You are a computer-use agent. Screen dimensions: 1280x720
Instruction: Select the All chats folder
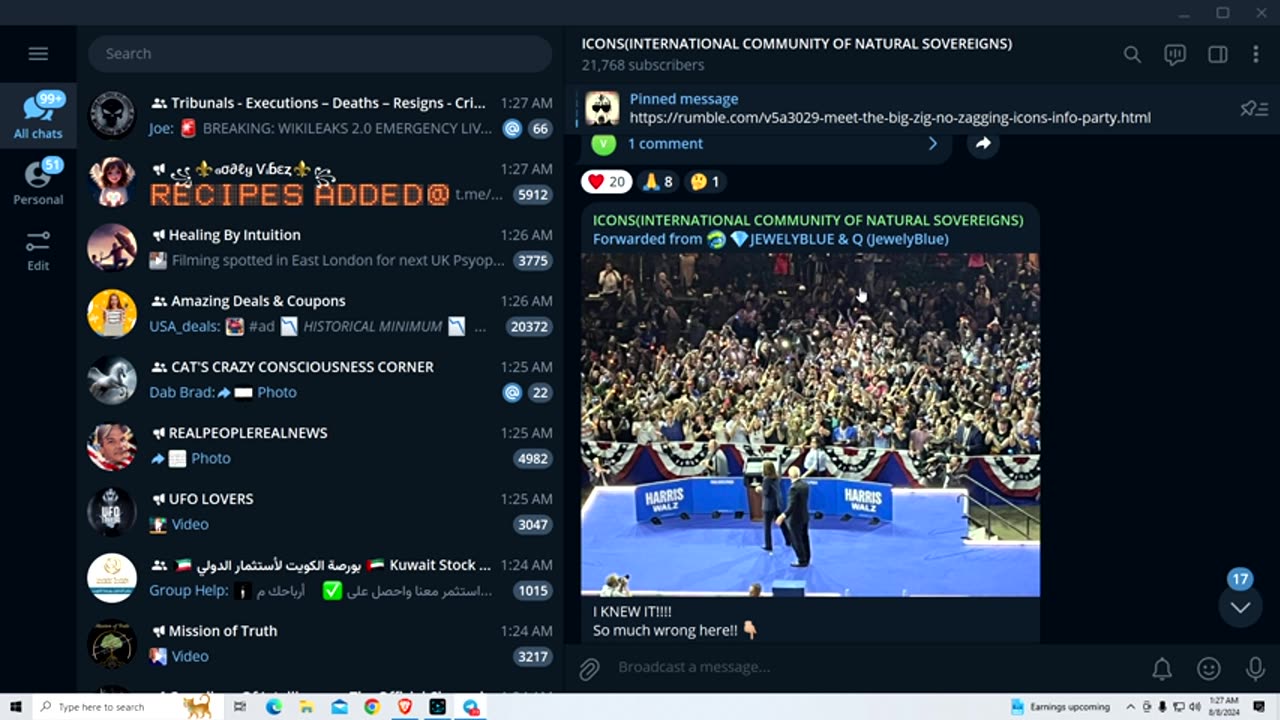(38, 114)
